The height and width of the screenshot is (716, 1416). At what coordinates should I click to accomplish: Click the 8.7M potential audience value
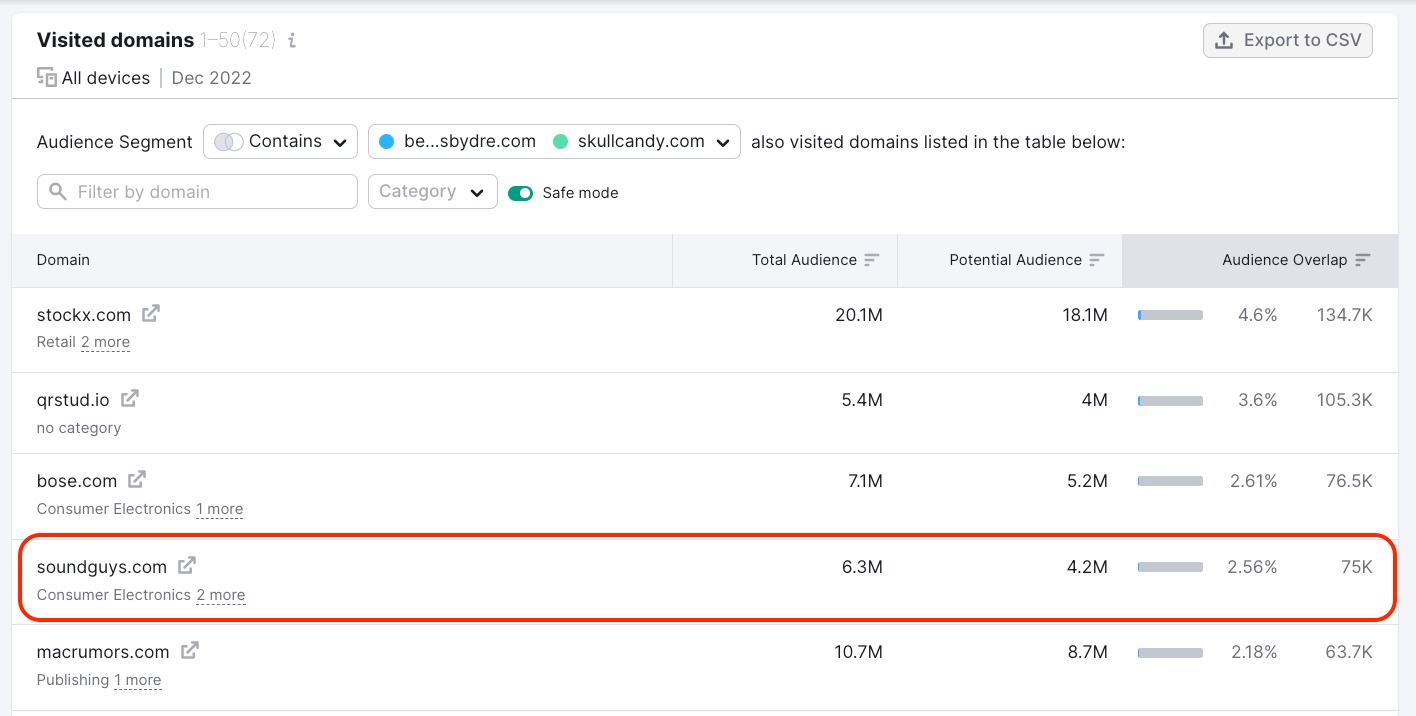[x=1087, y=652]
